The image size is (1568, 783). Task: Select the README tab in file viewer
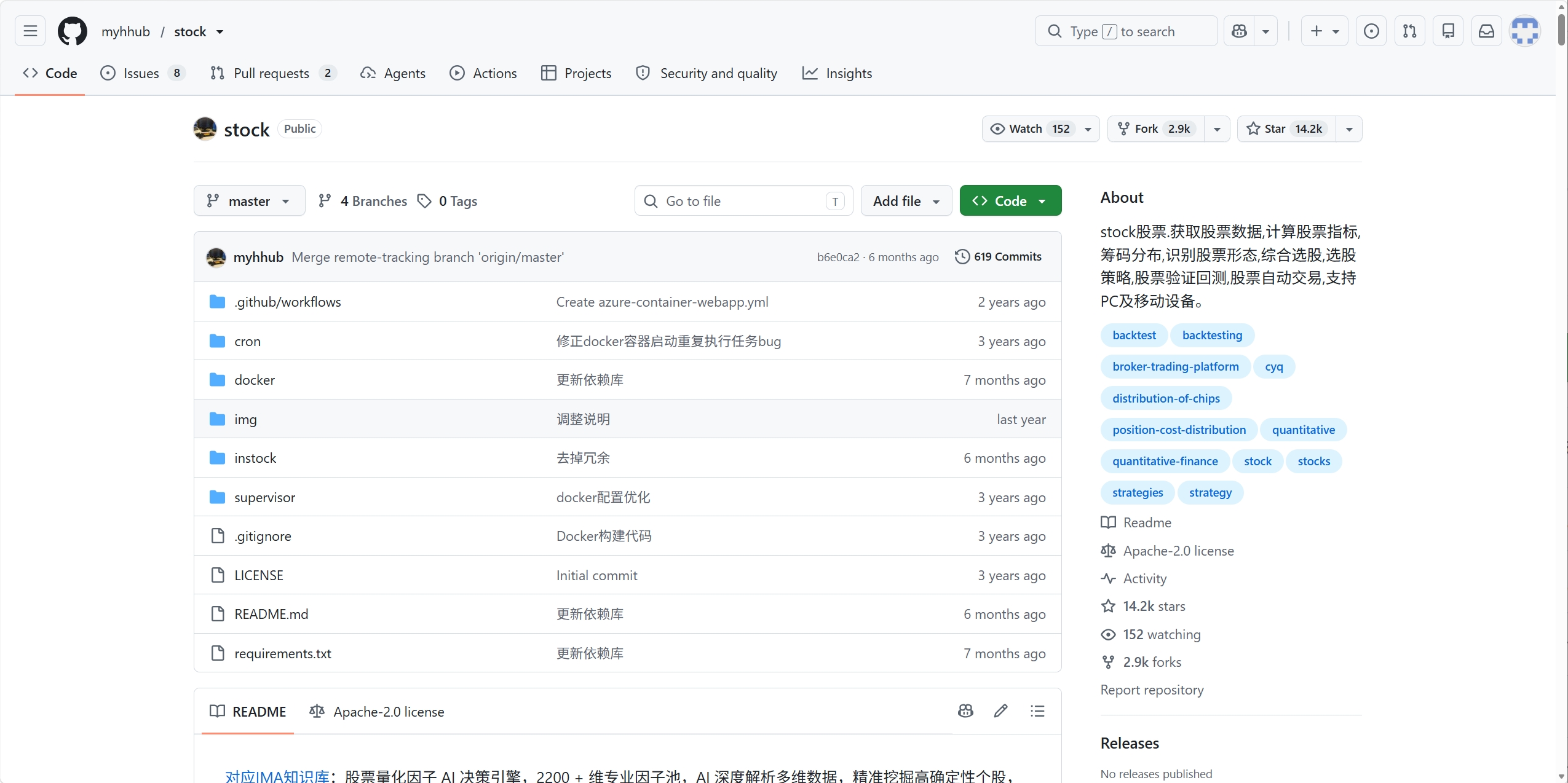point(248,711)
